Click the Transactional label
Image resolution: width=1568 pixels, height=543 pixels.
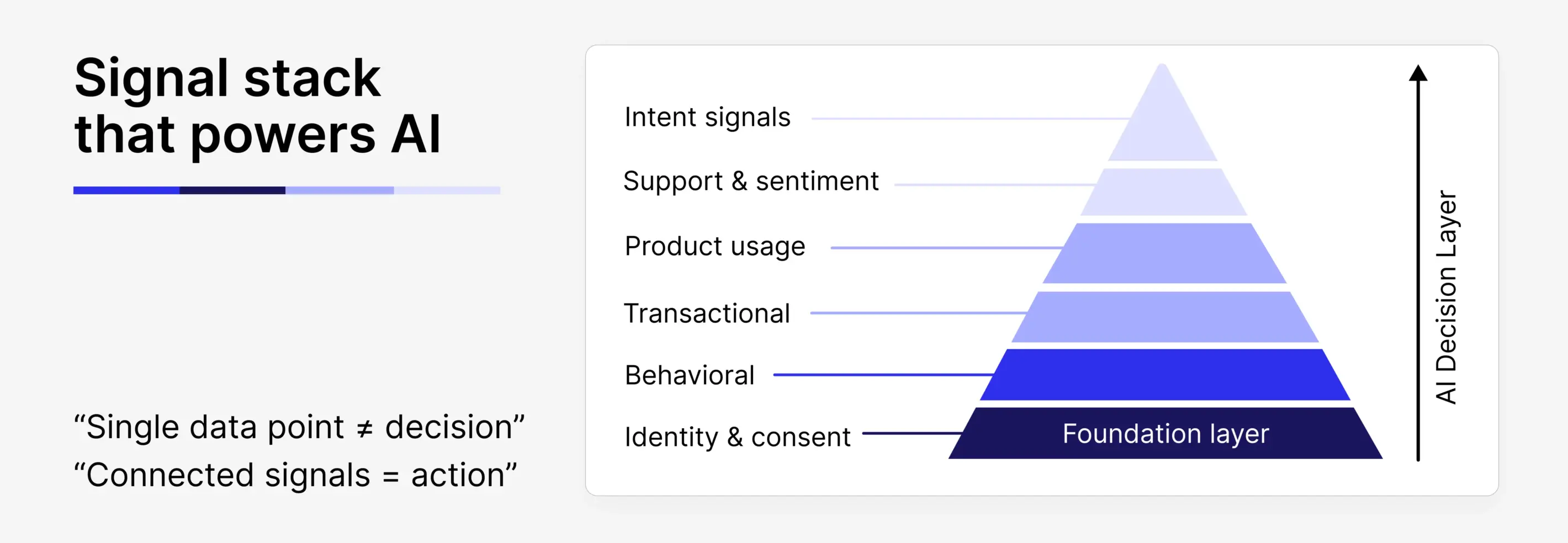707,314
